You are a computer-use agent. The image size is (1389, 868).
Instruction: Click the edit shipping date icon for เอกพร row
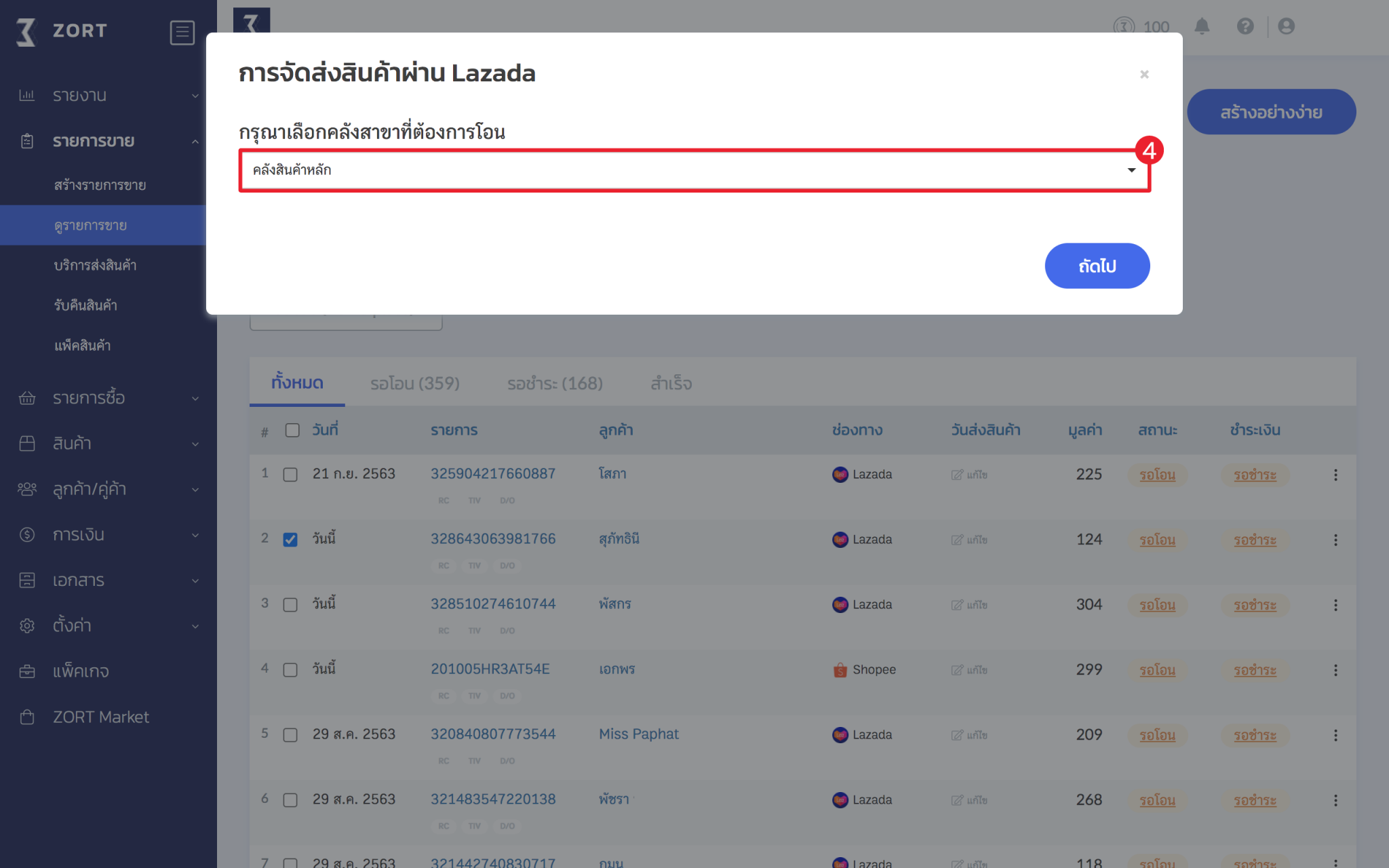(x=957, y=670)
